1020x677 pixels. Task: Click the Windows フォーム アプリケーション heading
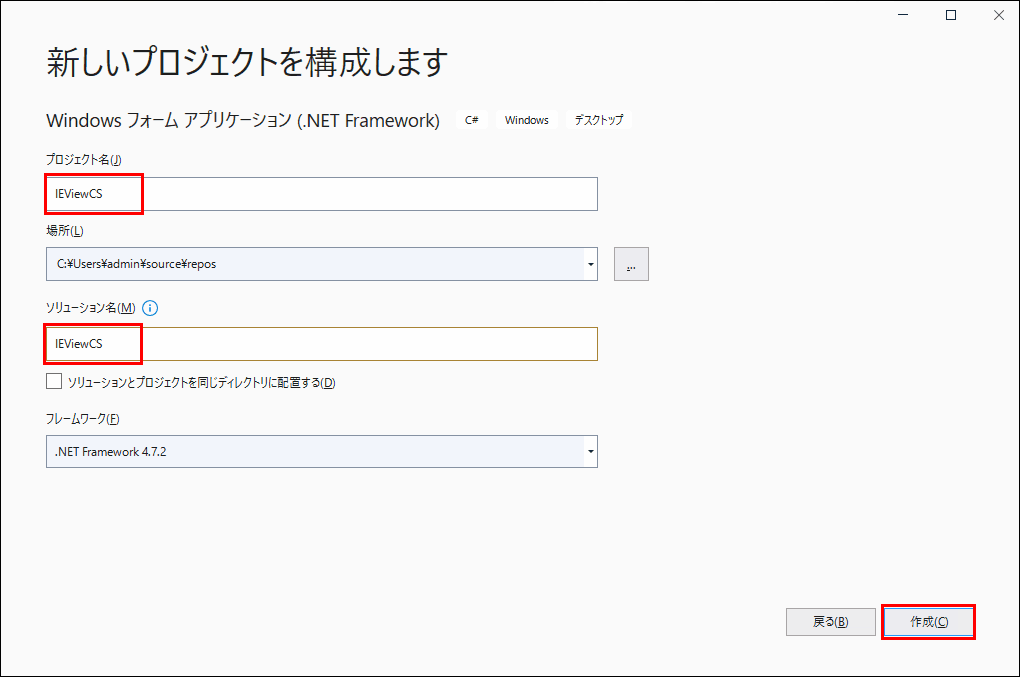[243, 120]
